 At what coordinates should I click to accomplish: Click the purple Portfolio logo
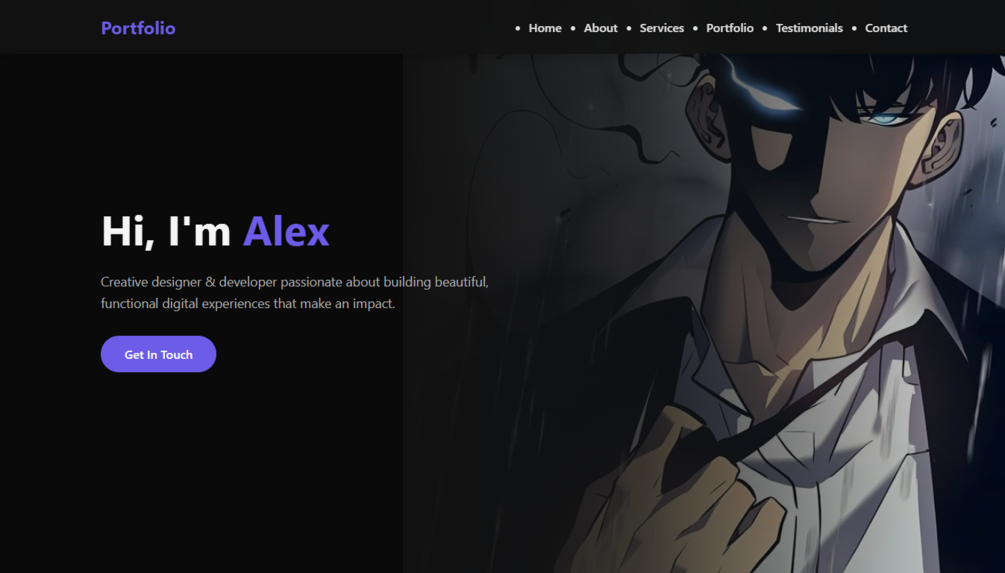[138, 28]
